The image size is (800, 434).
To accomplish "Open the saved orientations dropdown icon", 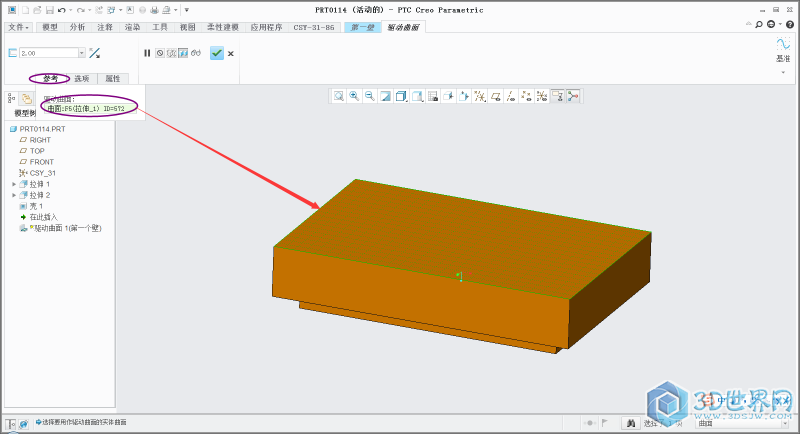I will point(417,96).
